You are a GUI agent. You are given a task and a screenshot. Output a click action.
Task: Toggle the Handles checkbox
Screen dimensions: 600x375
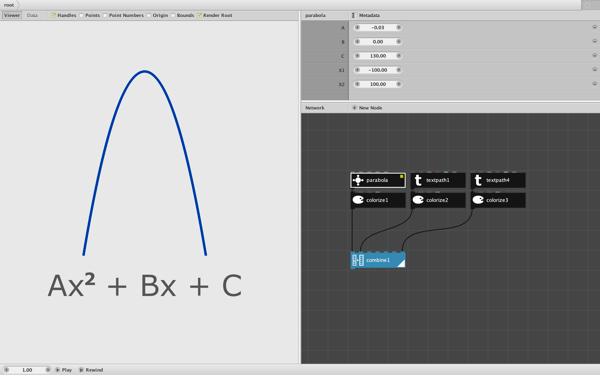tap(54, 15)
